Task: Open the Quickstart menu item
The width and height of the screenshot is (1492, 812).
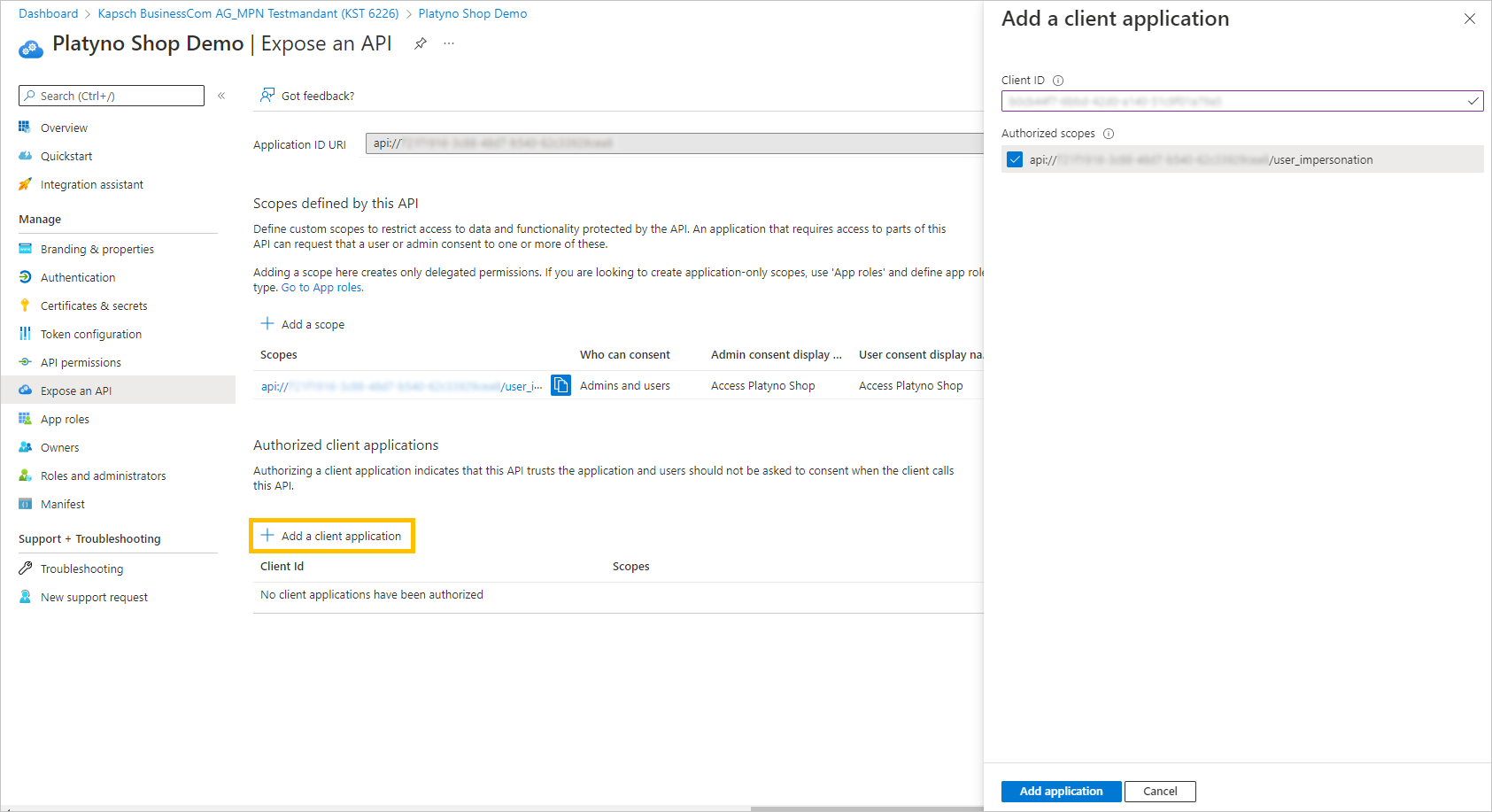Action: (x=66, y=156)
